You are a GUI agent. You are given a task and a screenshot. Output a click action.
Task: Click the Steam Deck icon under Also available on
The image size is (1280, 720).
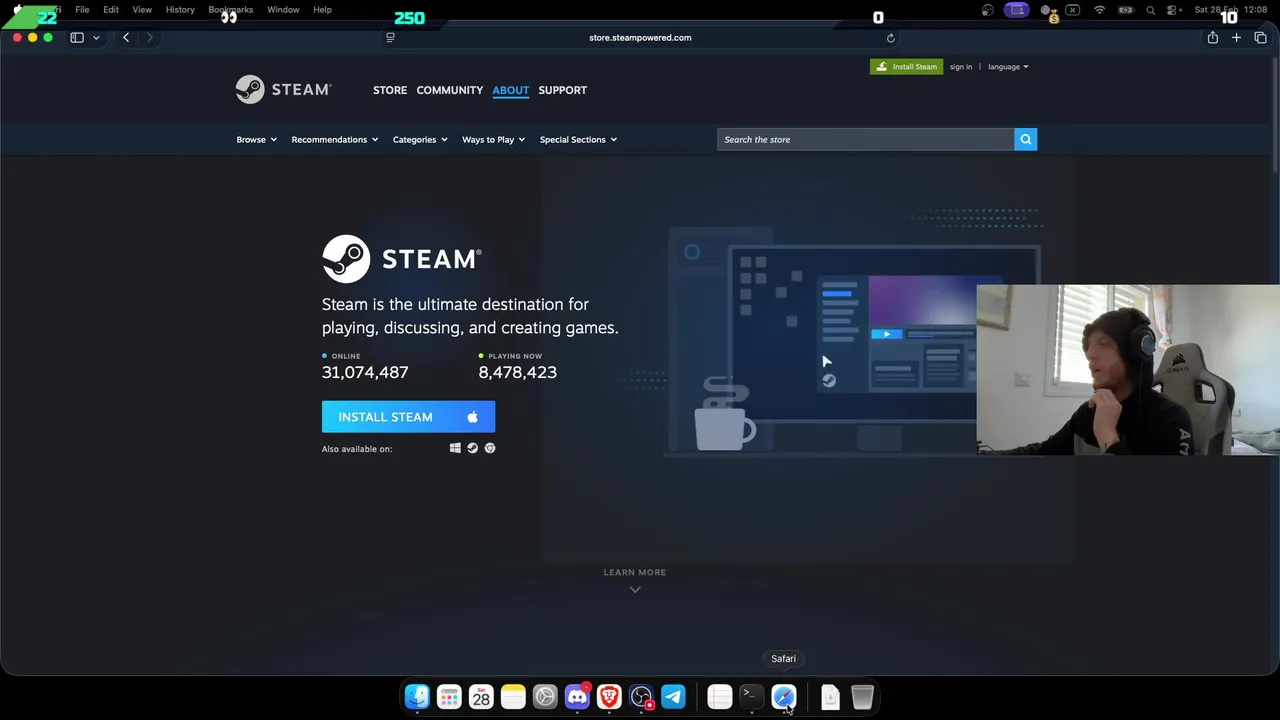472,448
